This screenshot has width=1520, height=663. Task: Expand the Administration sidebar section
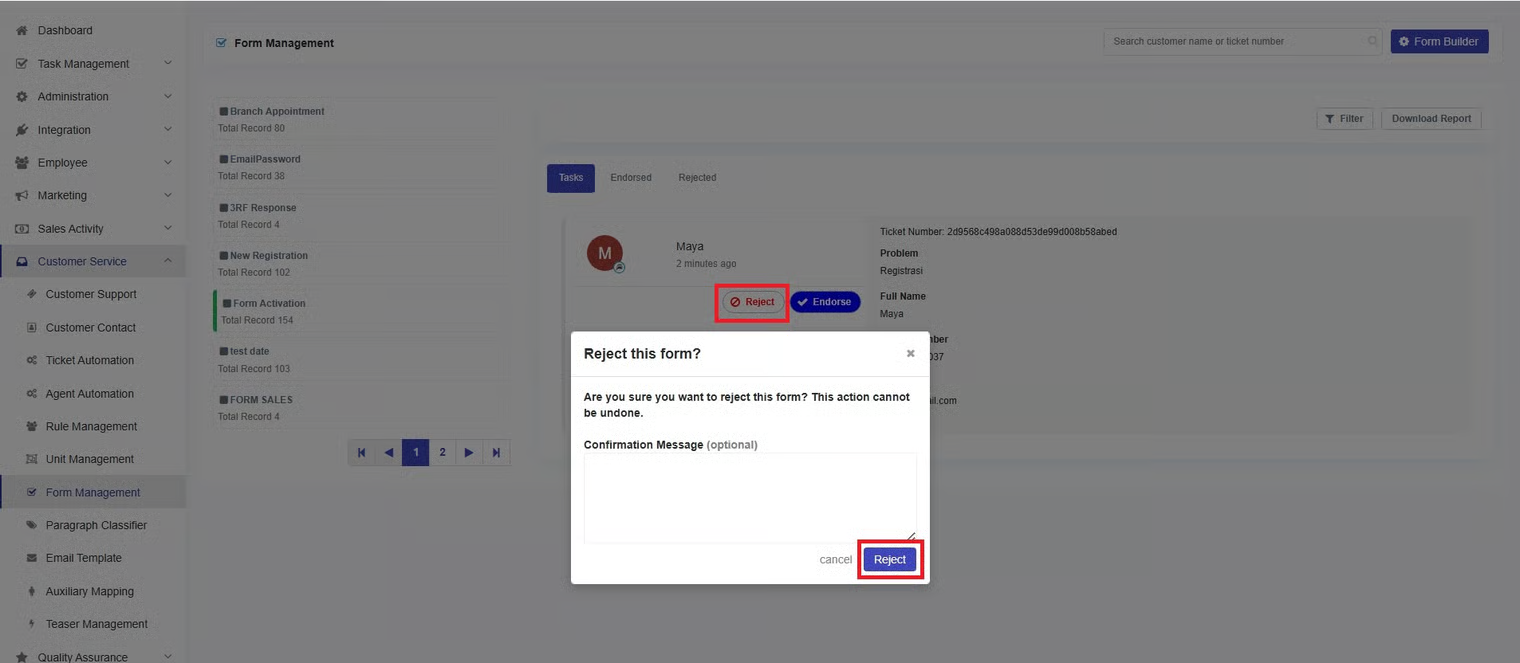tap(167, 97)
